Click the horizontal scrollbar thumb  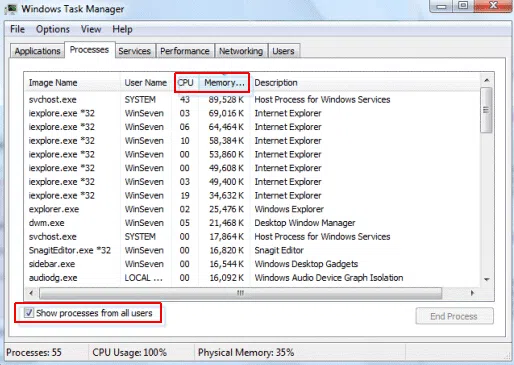(x=240, y=293)
